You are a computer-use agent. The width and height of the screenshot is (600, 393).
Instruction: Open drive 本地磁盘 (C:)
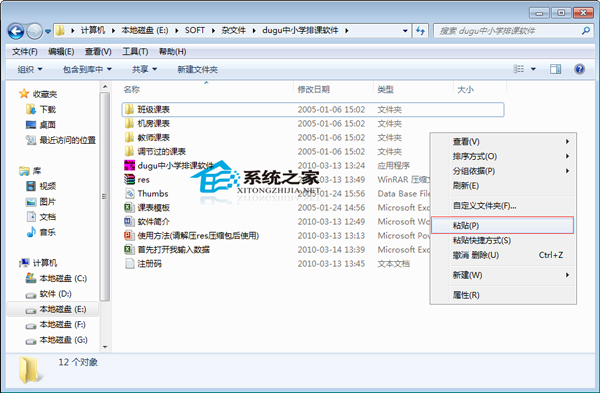tap(56, 278)
